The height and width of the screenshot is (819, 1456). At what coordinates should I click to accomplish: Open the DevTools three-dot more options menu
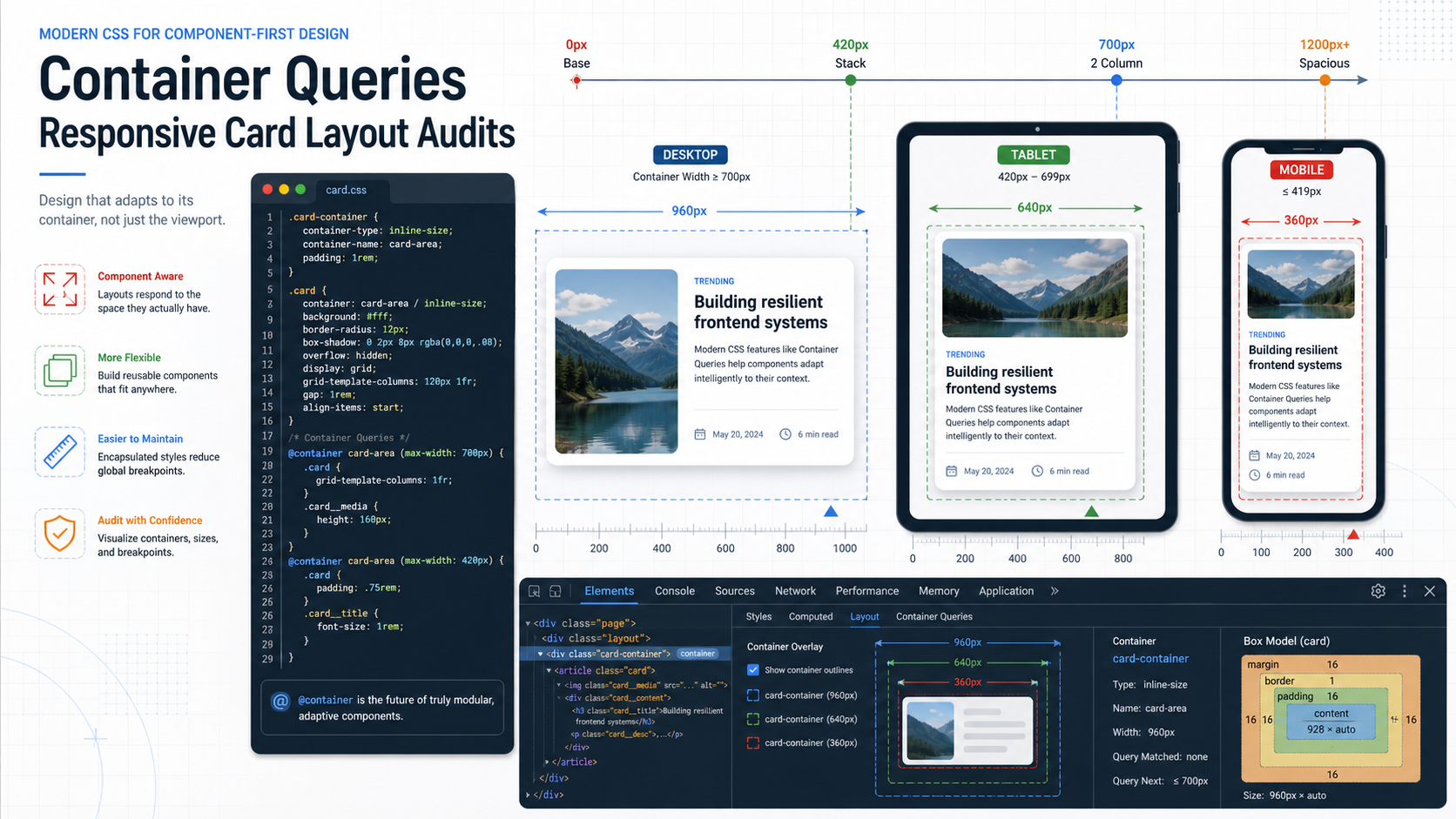(1404, 591)
